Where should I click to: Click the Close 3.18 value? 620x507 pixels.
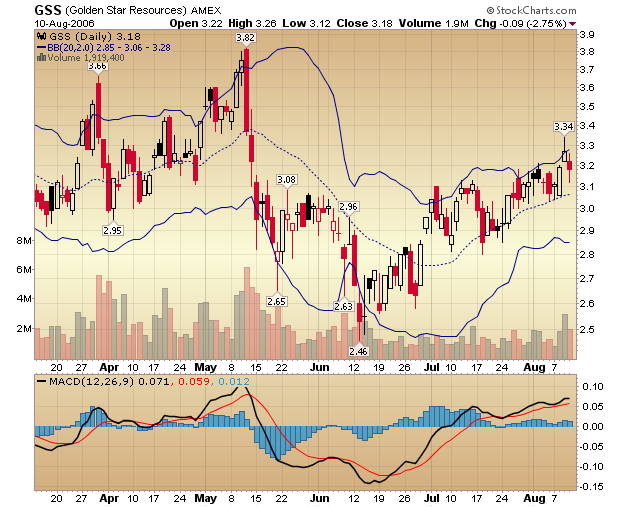[x=365, y=23]
